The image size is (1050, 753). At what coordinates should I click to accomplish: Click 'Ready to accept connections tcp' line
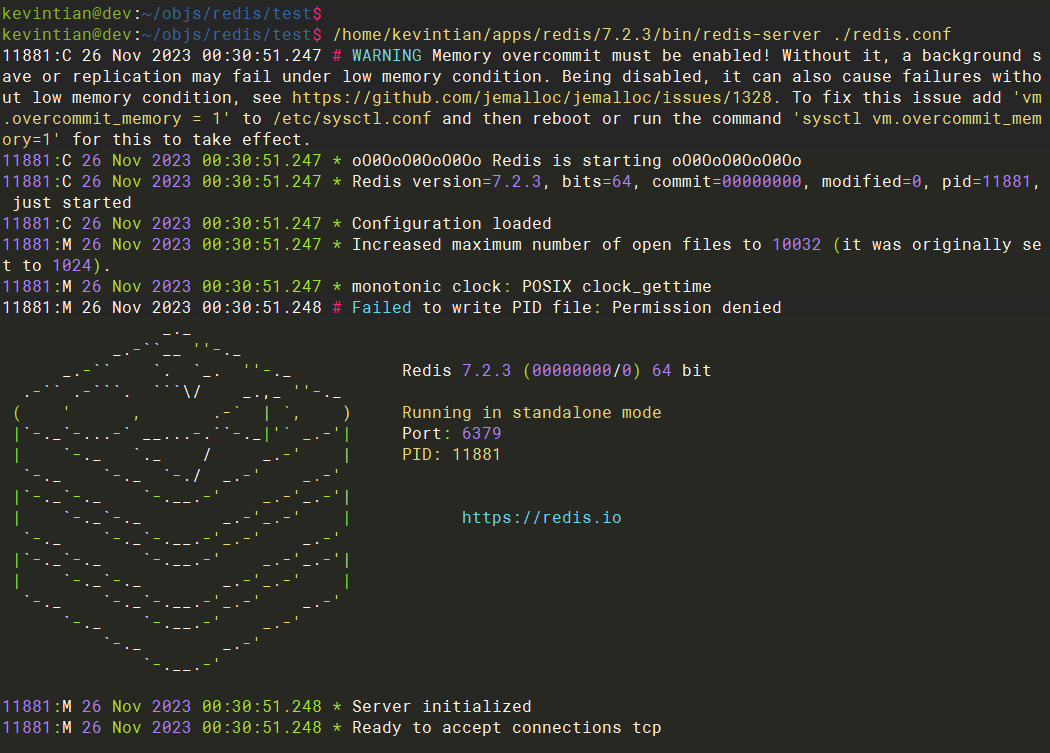[506, 727]
